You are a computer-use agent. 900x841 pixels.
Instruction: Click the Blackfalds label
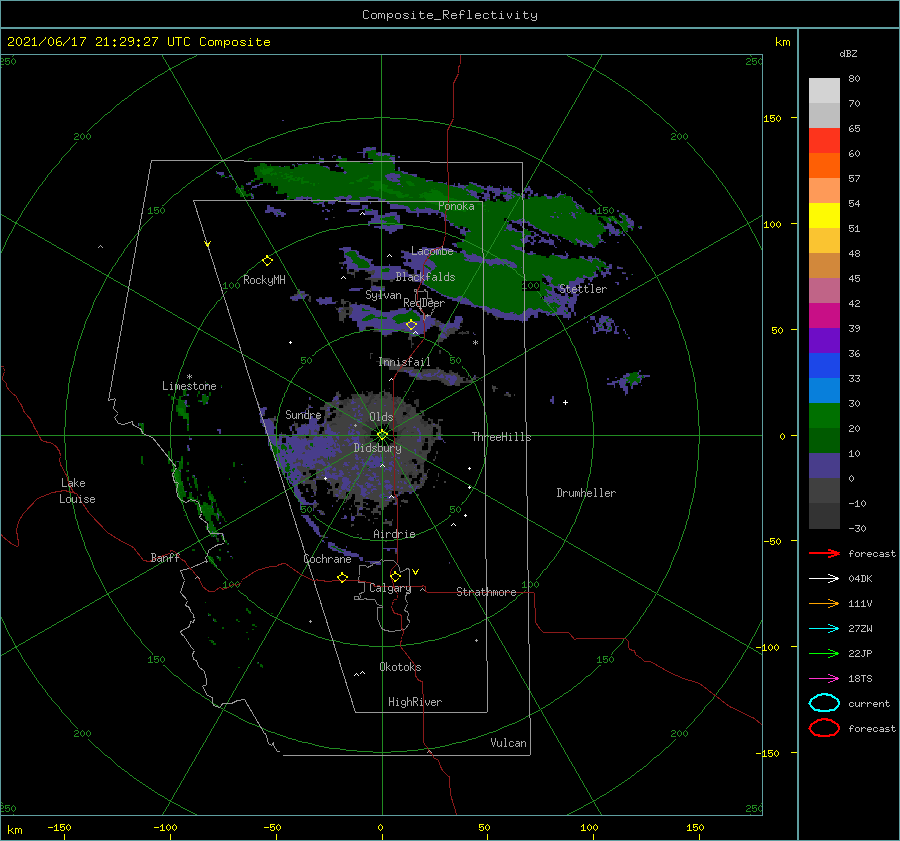(425, 277)
